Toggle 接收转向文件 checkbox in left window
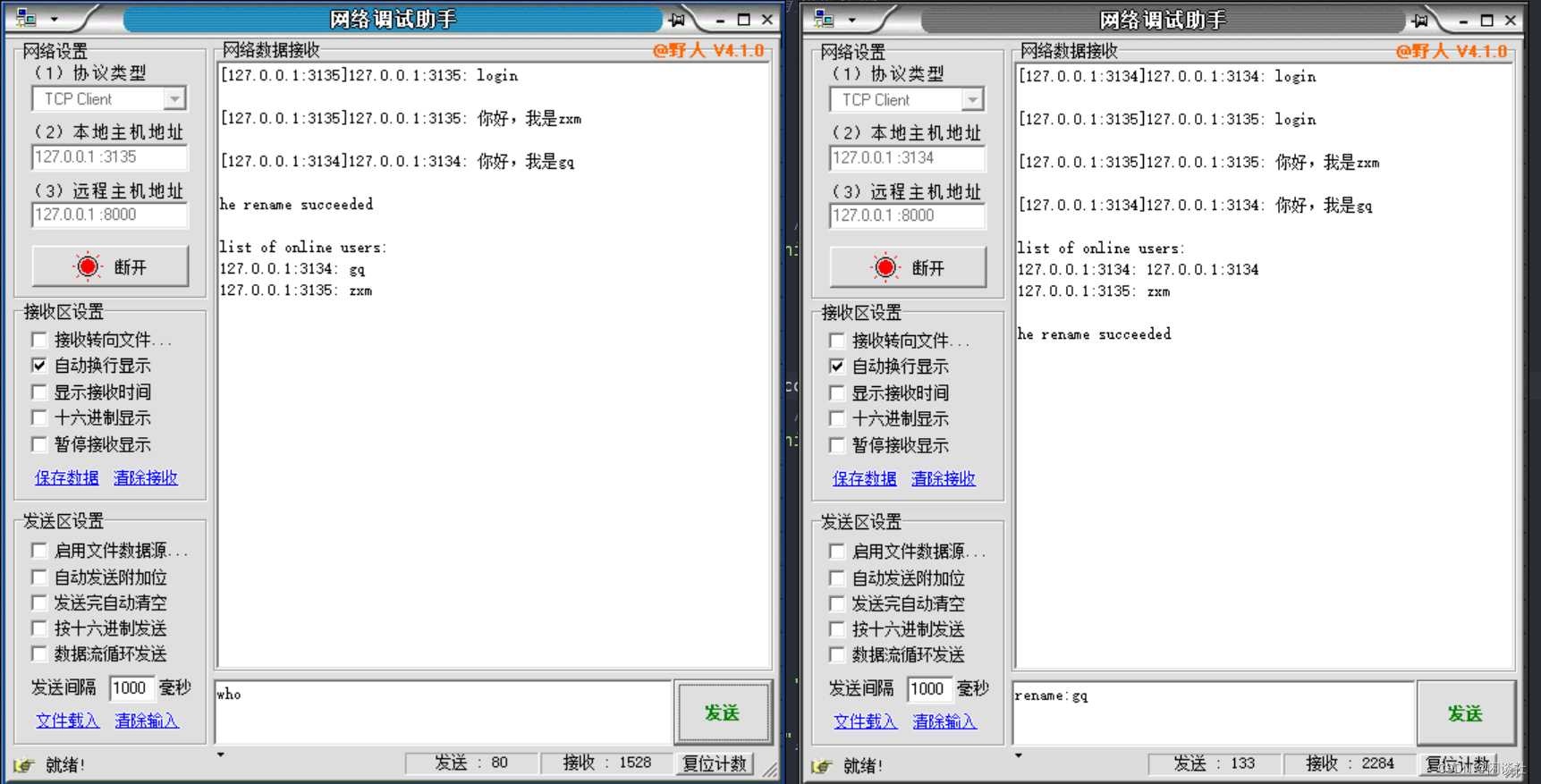The image size is (1541, 784). [39, 340]
